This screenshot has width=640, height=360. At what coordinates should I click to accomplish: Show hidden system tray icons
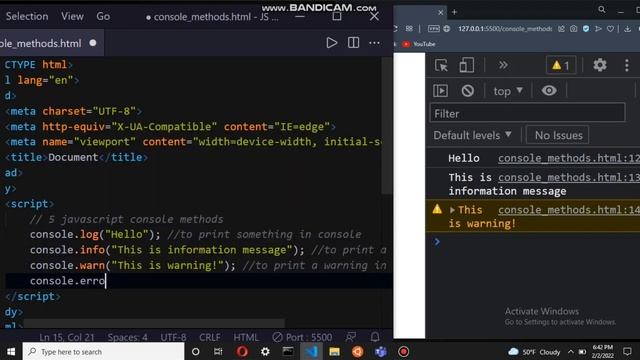coord(571,352)
